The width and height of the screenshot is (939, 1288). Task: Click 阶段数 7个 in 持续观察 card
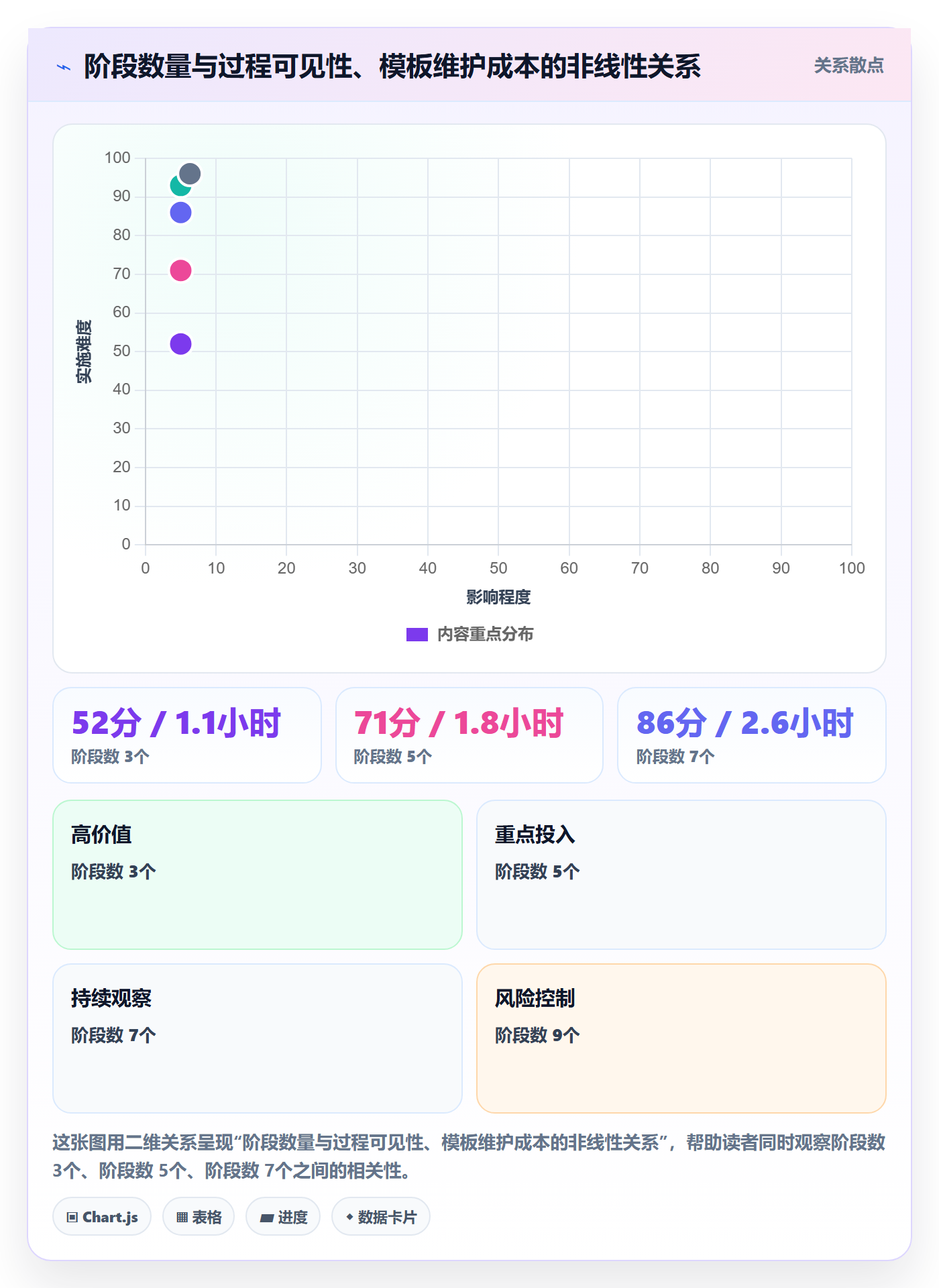[x=113, y=1035]
